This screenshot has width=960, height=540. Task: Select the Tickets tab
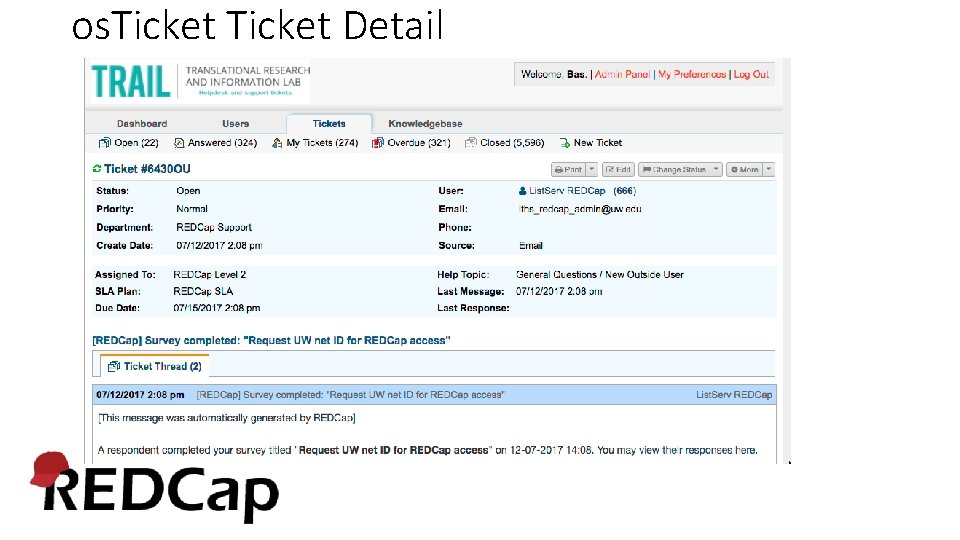coord(329,124)
